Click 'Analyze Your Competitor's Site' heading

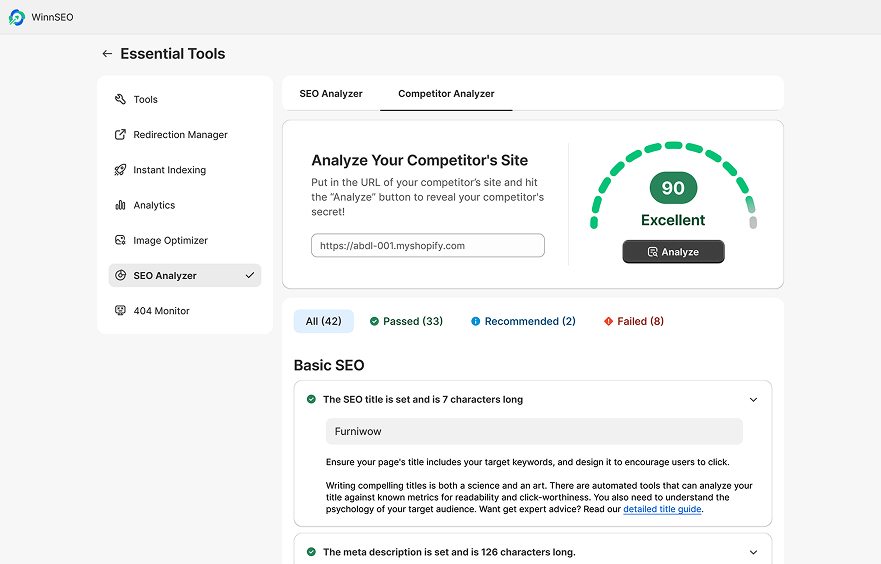420,161
